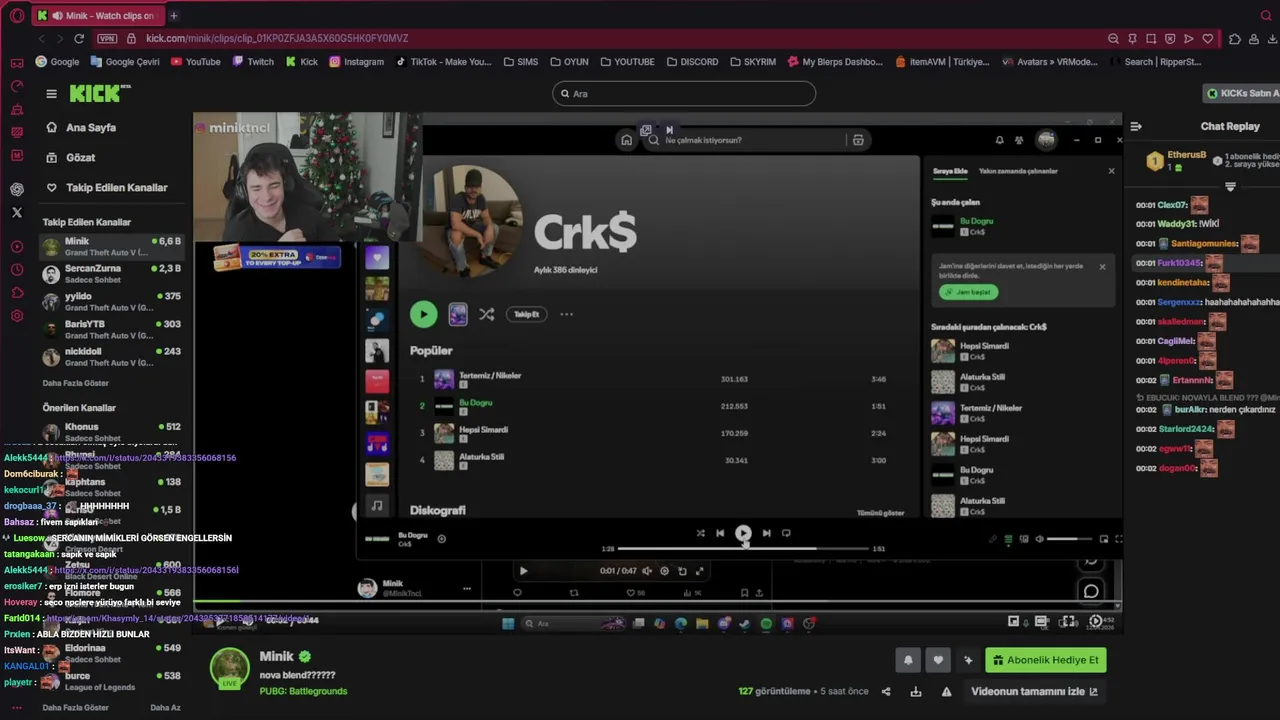This screenshot has height=720, width=1280.
Task: Go back with the browser back arrow
Action: coord(42,38)
